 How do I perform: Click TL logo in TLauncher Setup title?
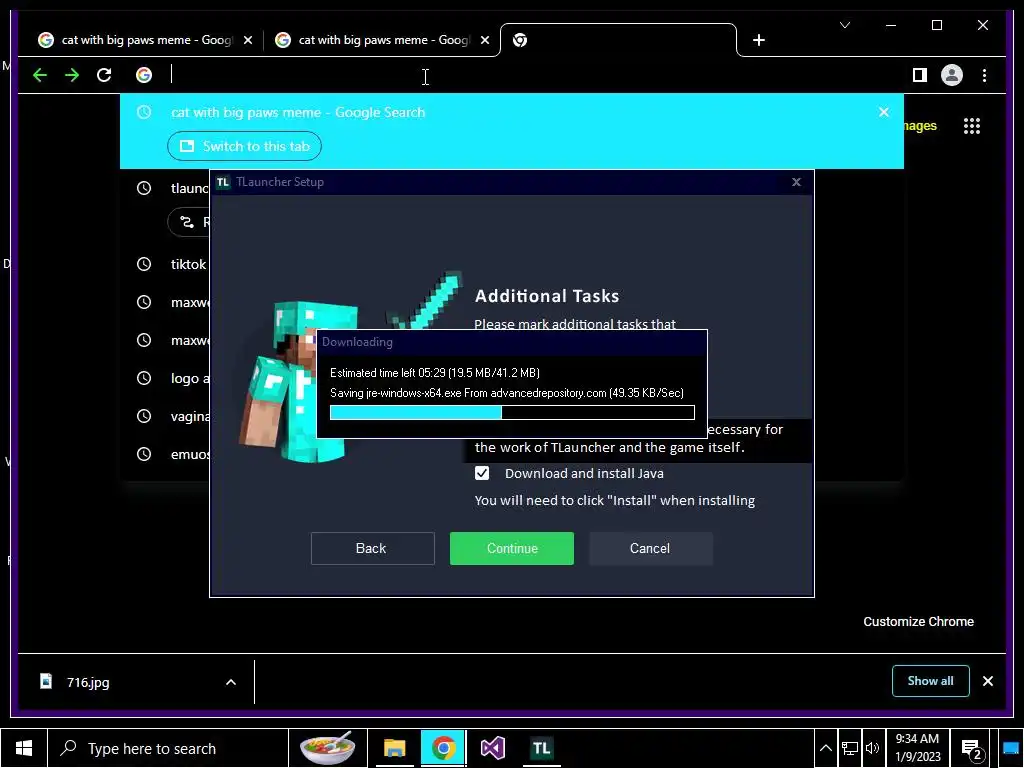[x=223, y=182]
